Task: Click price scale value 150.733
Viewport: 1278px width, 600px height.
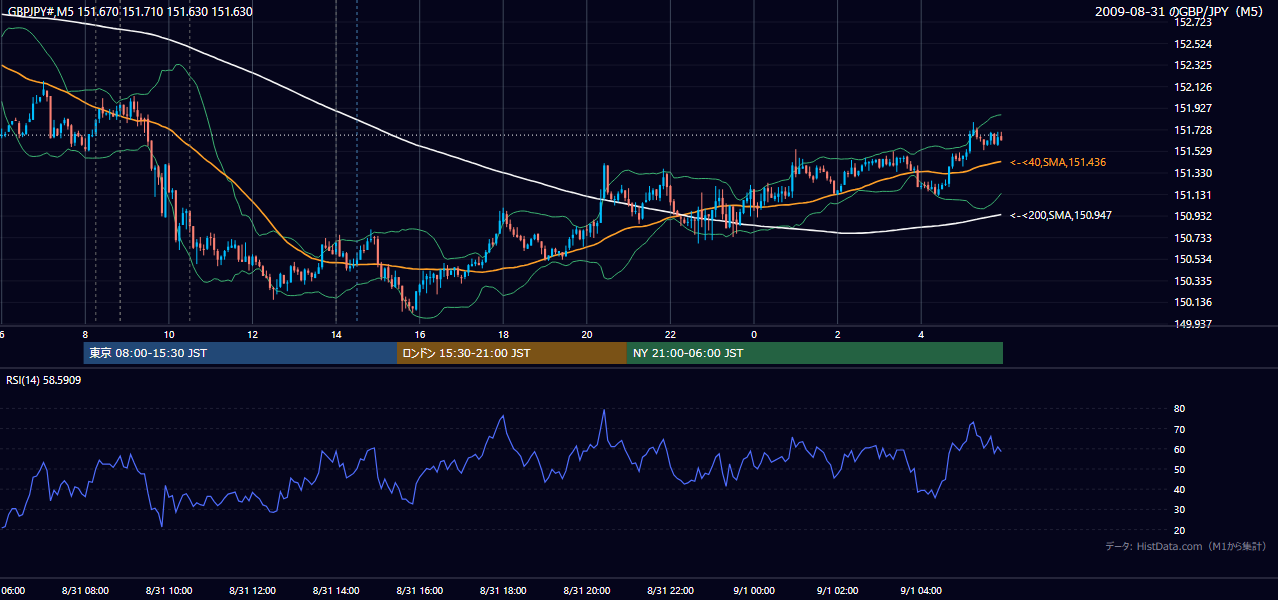Action: coord(1194,238)
